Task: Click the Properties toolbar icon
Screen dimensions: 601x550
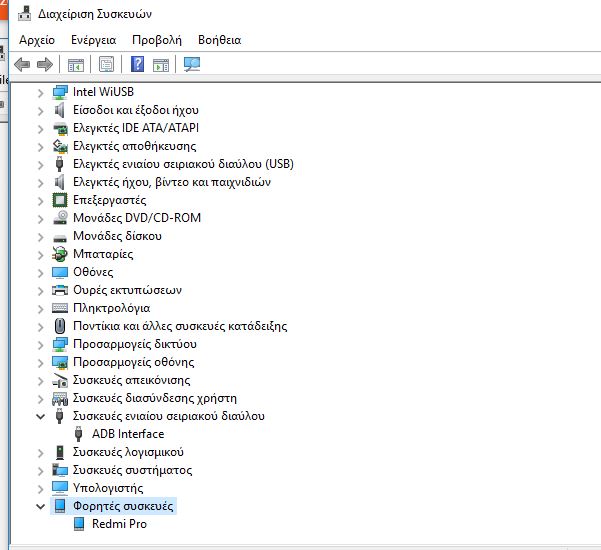Action: (106, 65)
